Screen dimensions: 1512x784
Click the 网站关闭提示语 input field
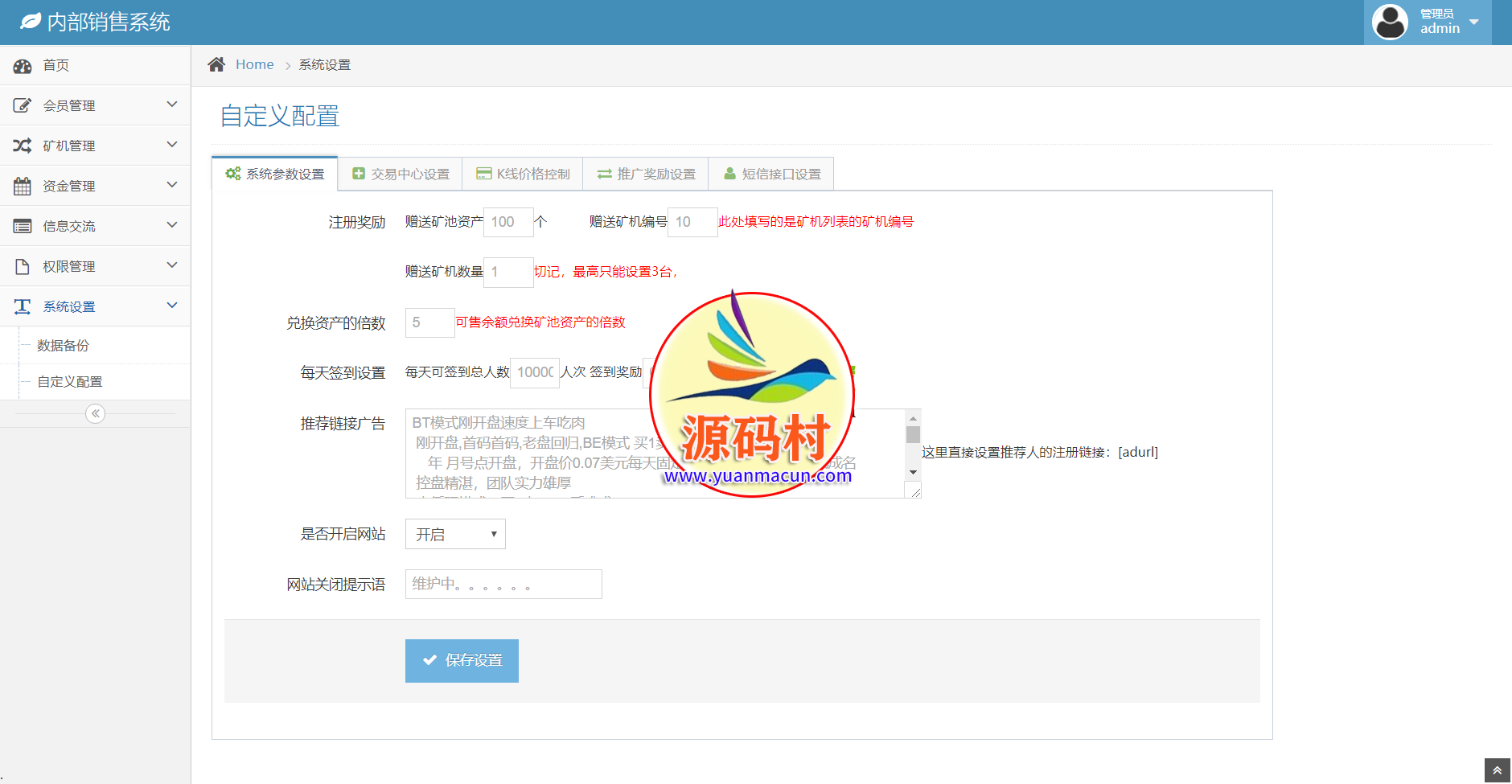tap(503, 585)
